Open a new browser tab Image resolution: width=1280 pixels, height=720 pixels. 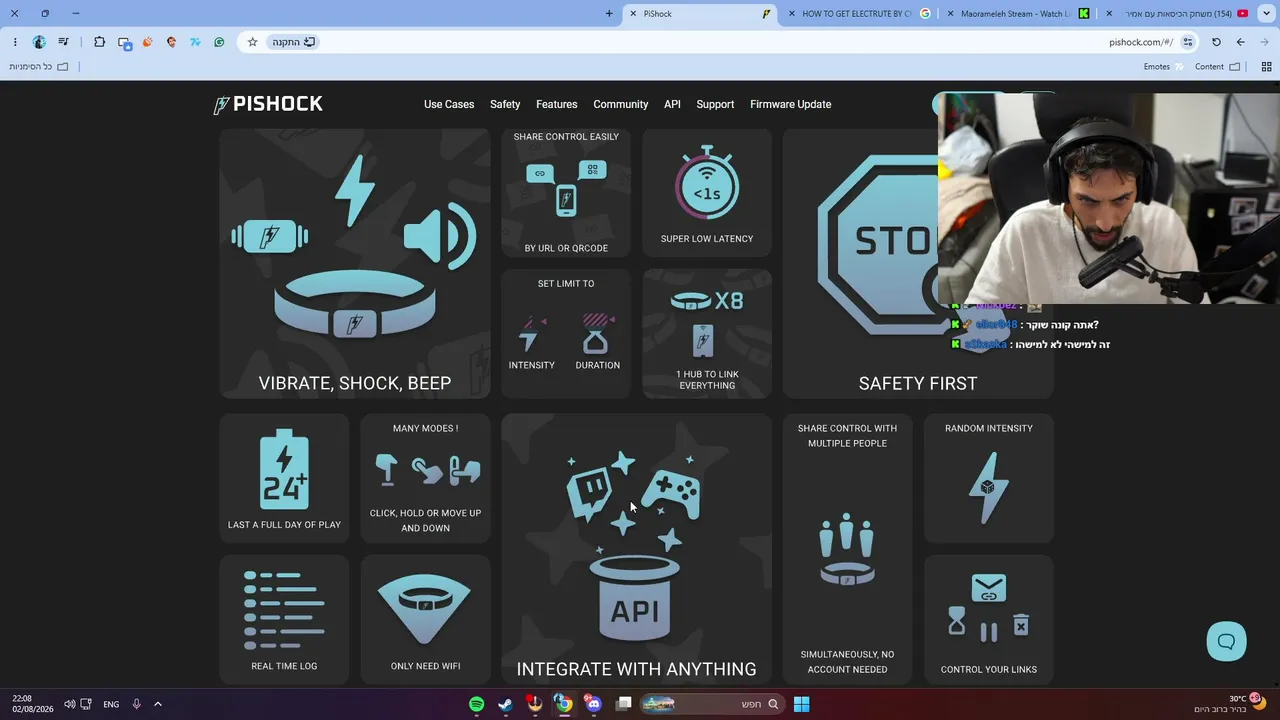[x=609, y=14]
